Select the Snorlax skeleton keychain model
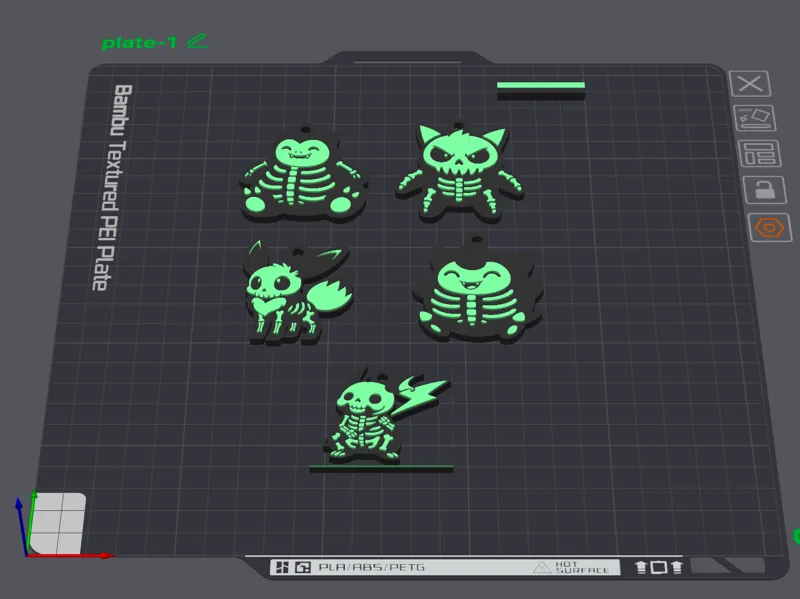Image resolution: width=800 pixels, height=599 pixels. coord(304,173)
